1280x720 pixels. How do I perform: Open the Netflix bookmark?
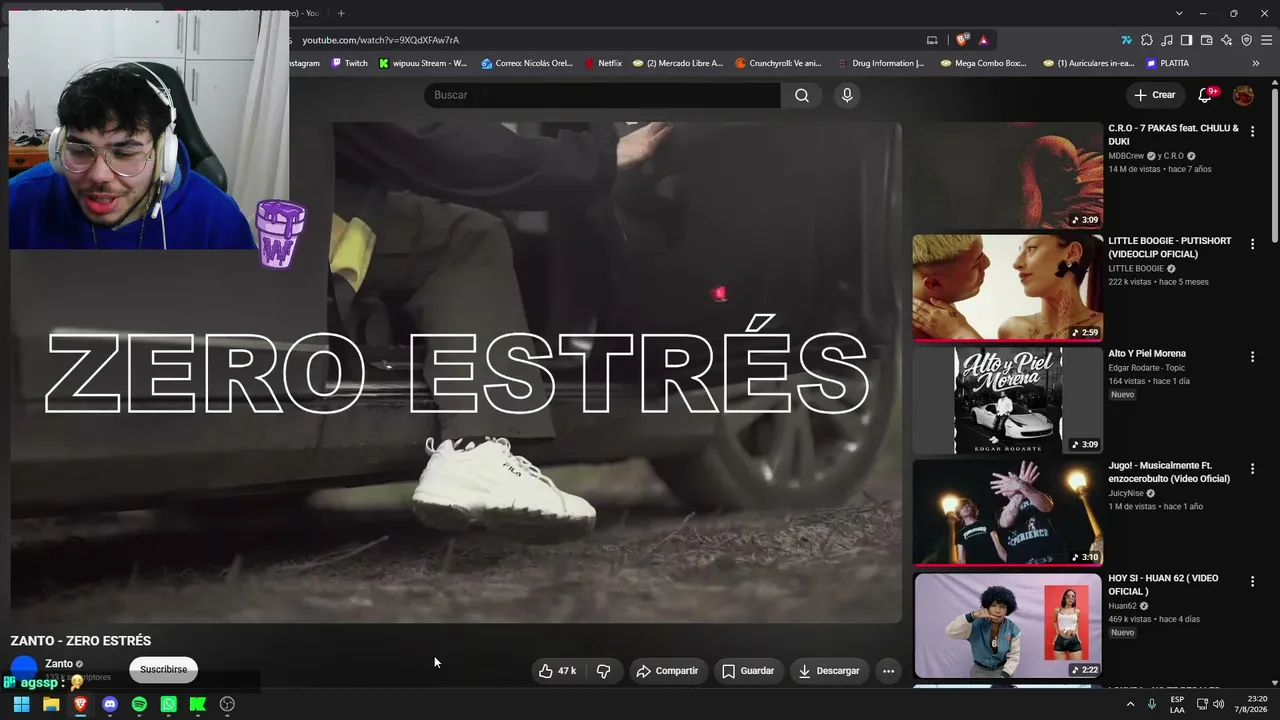click(x=603, y=63)
